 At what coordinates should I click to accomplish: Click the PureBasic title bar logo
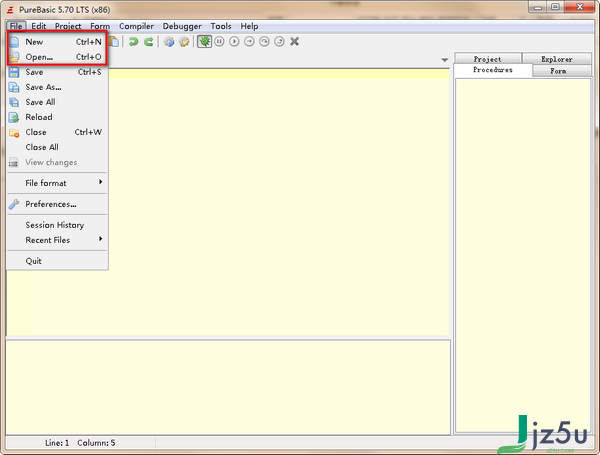click(10, 10)
